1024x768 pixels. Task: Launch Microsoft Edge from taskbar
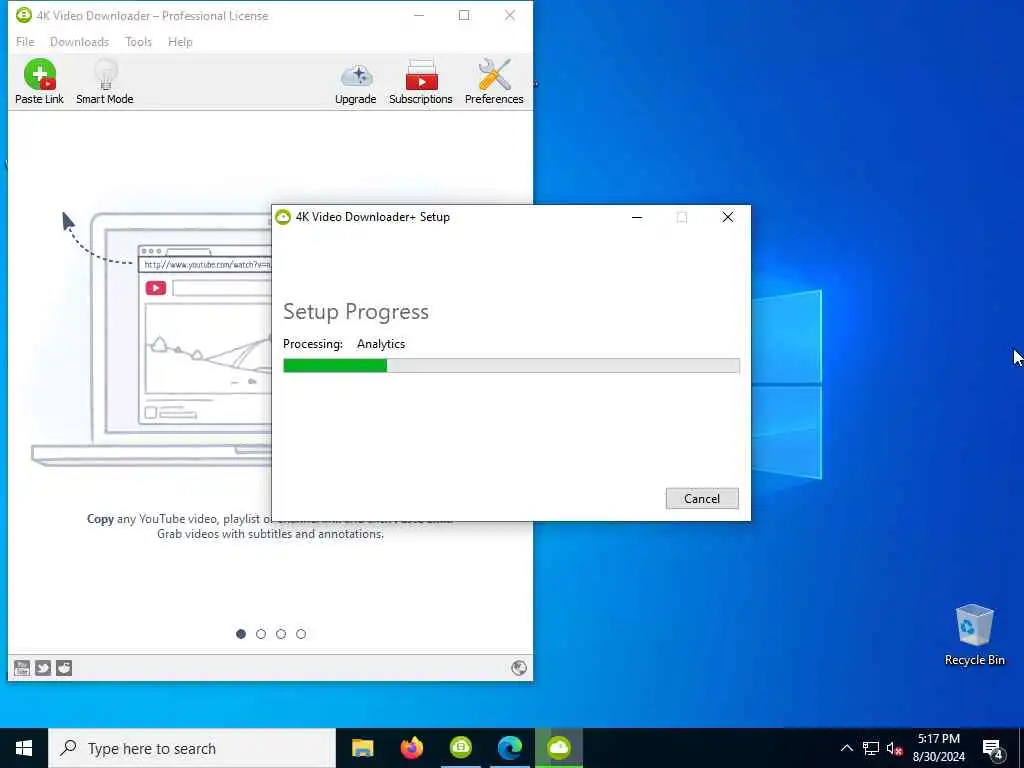[509, 748]
